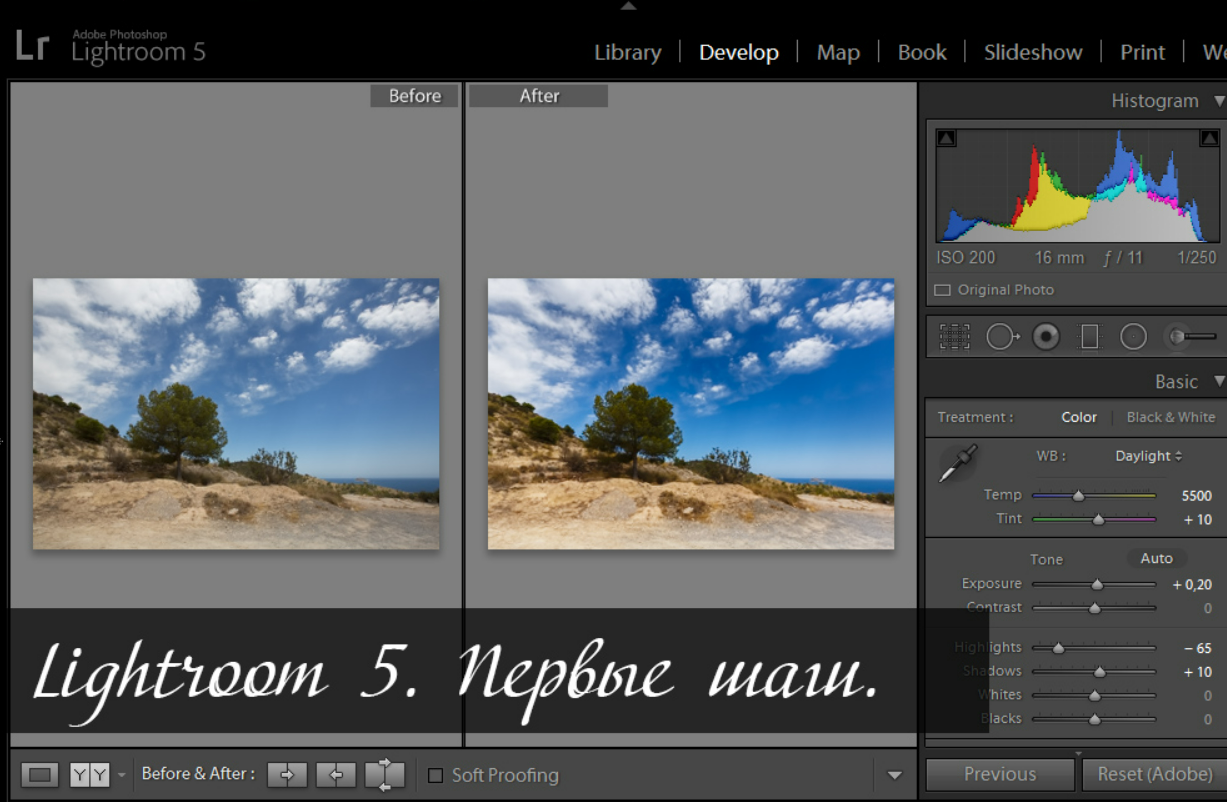Open Before/After view options dropdown arrow
Viewport: 1227px width, 802px height.
(x=122, y=775)
